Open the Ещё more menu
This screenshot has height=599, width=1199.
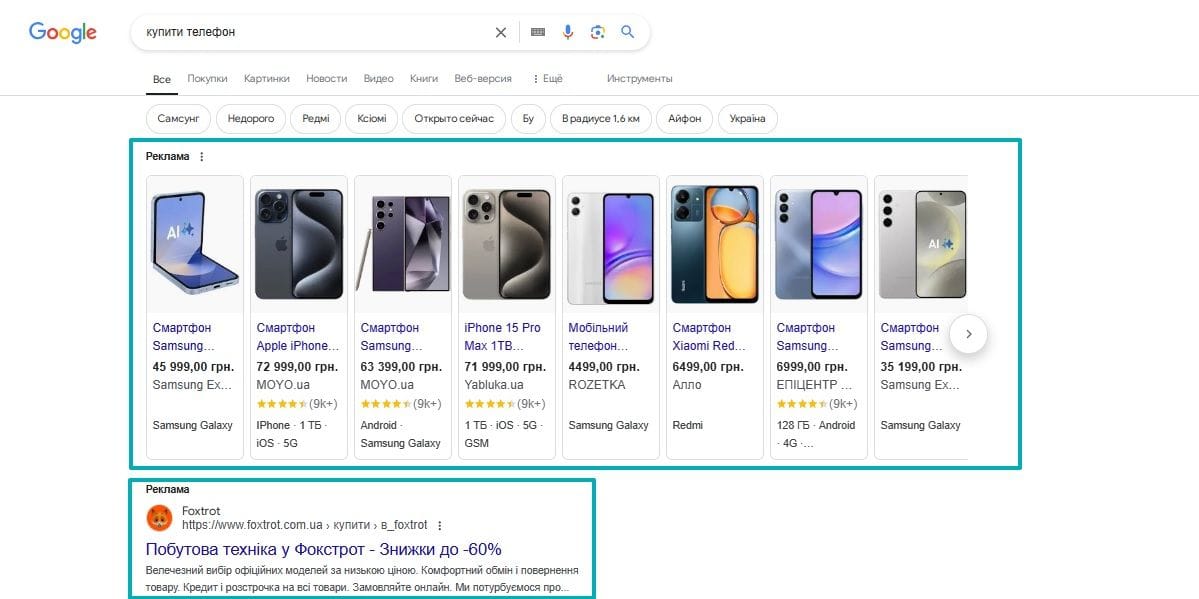(x=548, y=79)
